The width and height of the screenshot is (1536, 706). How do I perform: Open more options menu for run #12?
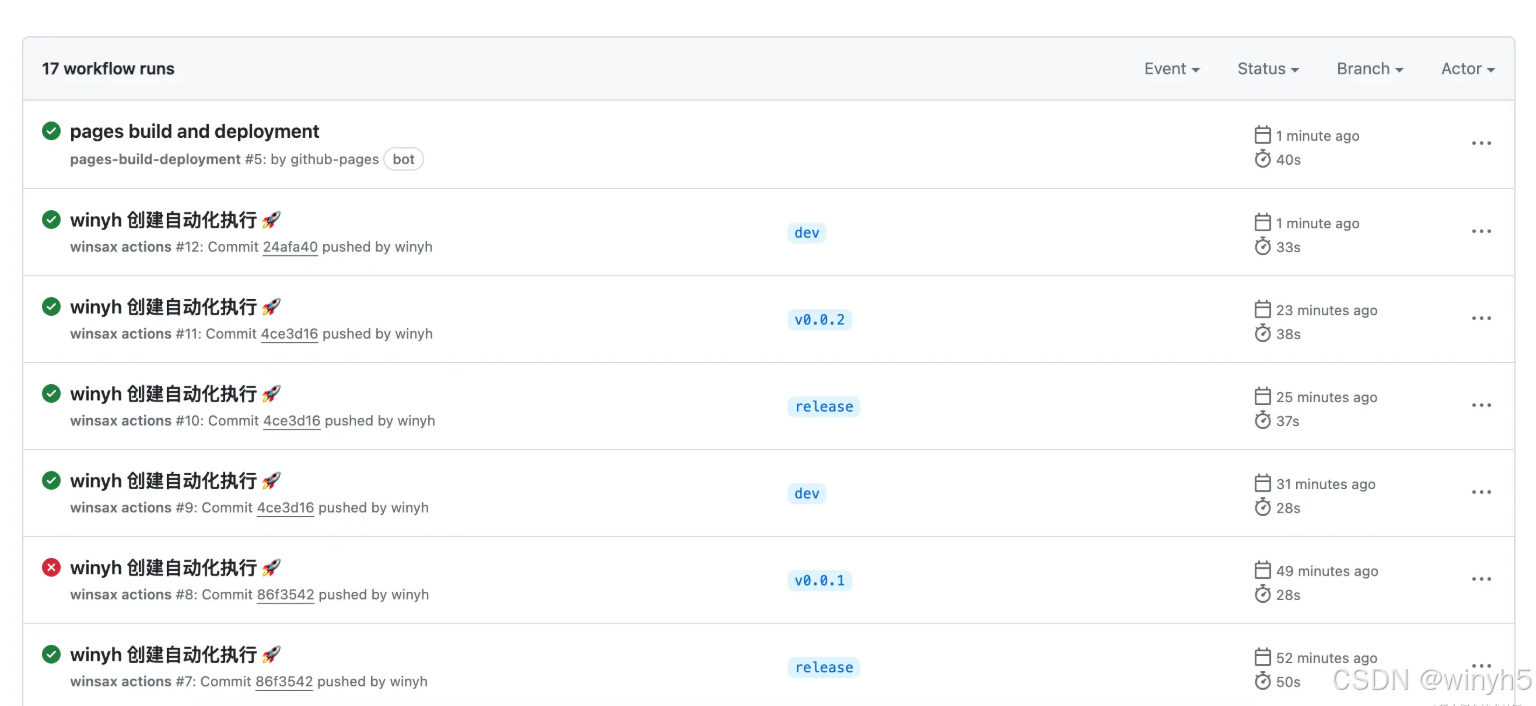[x=1481, y=232]
